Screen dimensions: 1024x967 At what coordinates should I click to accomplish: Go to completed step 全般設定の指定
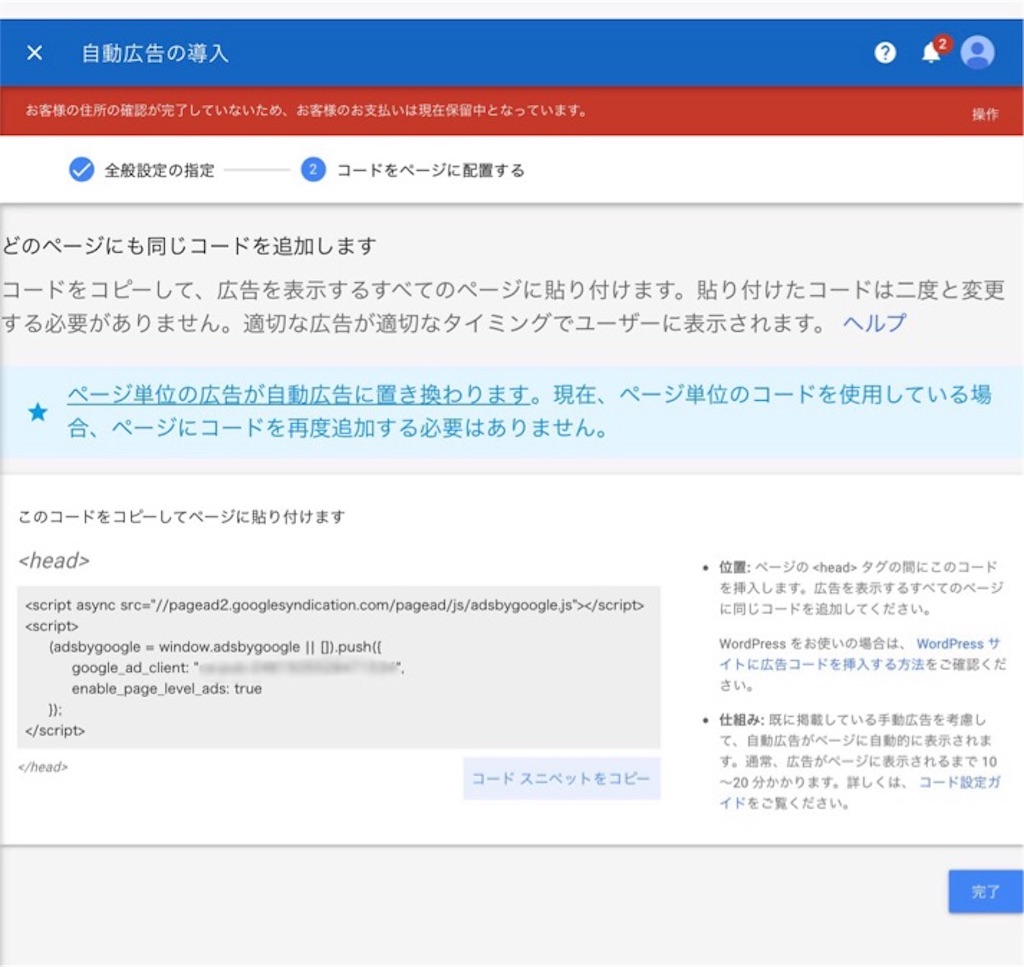[x=142, y=170]
